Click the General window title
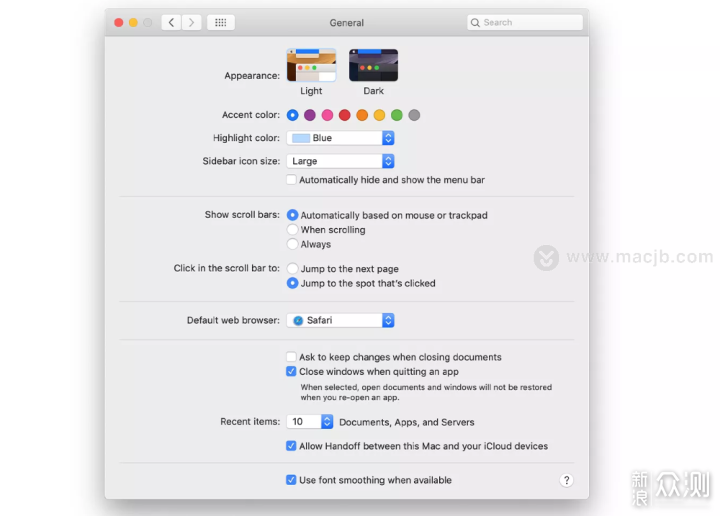 pyautogui.click(x=347, y=23)
